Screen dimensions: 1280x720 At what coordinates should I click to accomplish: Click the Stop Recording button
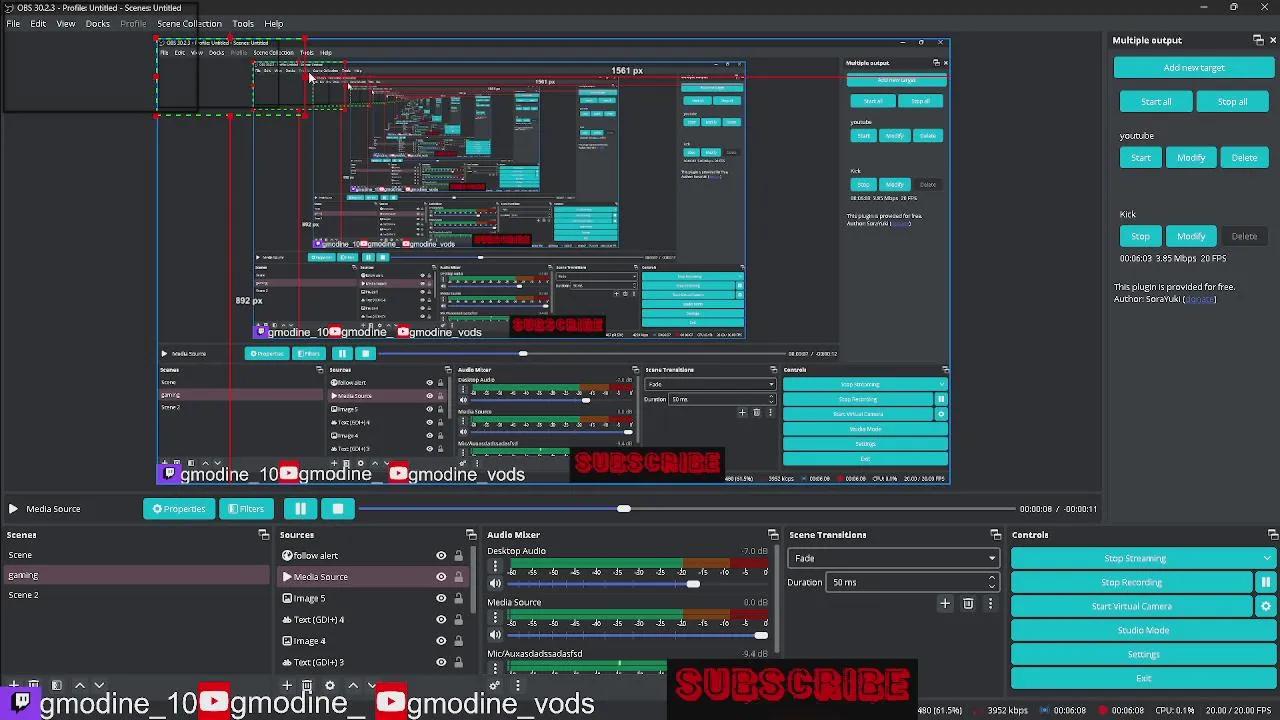pos(1132,582)
